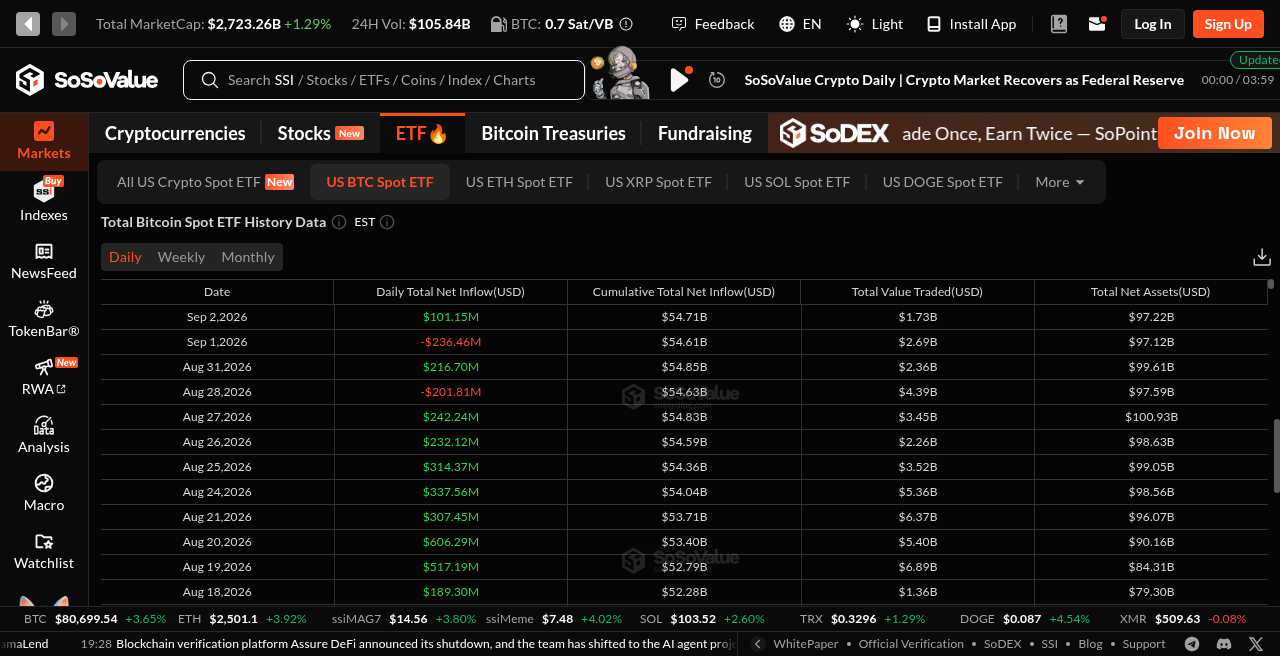Open the Watchlist sidebar section
This screenshot has height=656, width=1280.
pos(44,552)
